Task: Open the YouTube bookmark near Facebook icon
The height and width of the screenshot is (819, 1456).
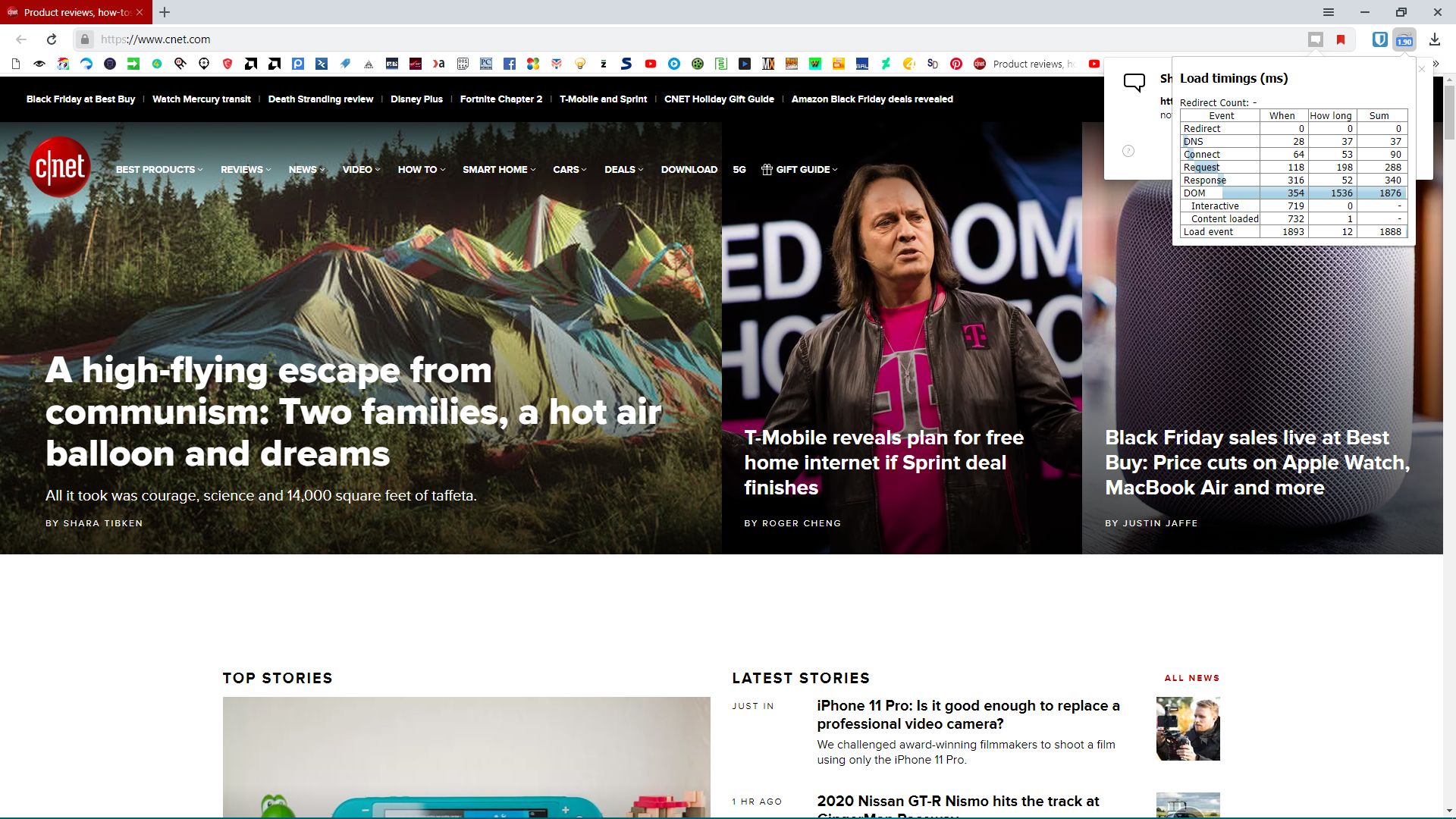Action: [x=650, y=64]
